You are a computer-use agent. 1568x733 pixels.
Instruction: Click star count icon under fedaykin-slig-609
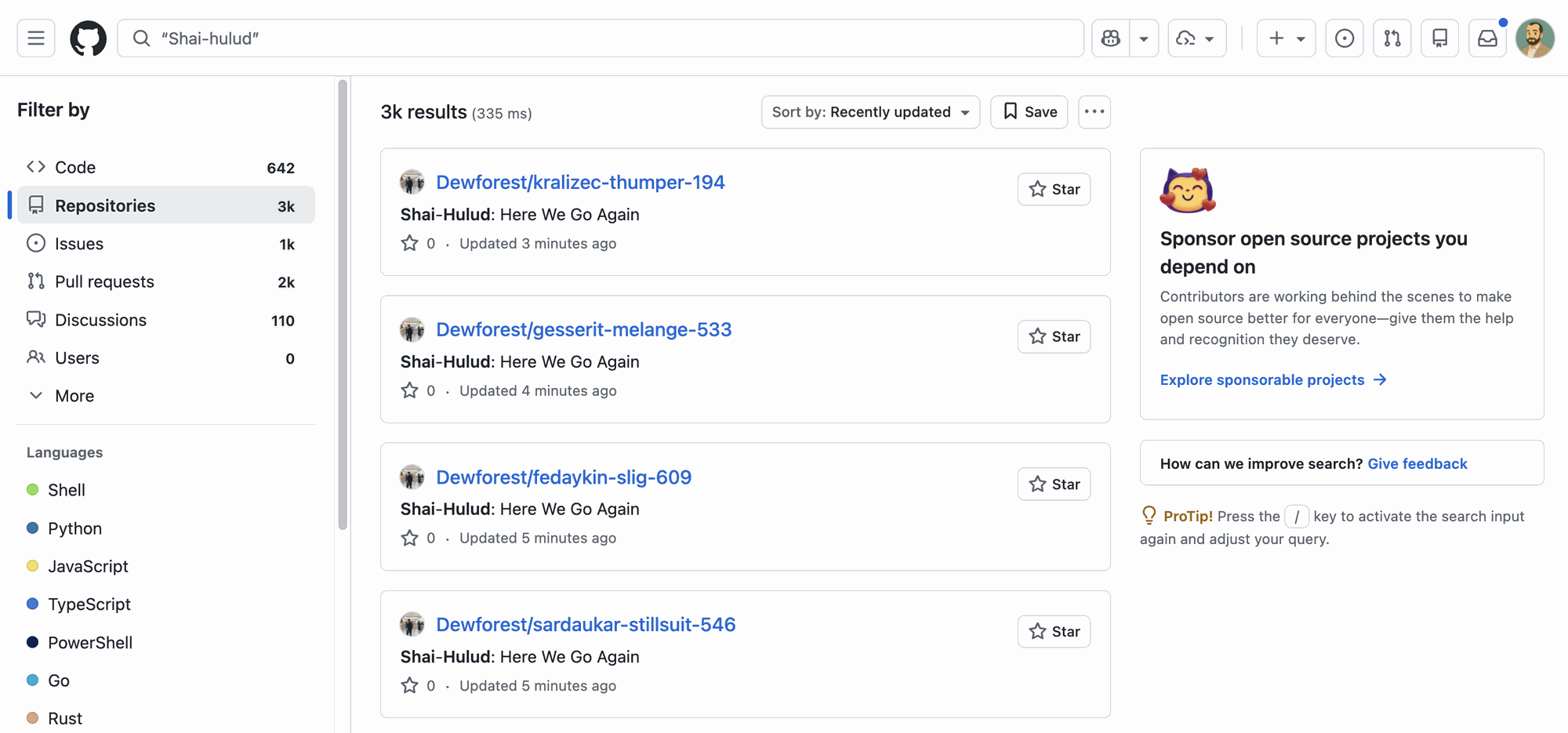click(409, 538)
